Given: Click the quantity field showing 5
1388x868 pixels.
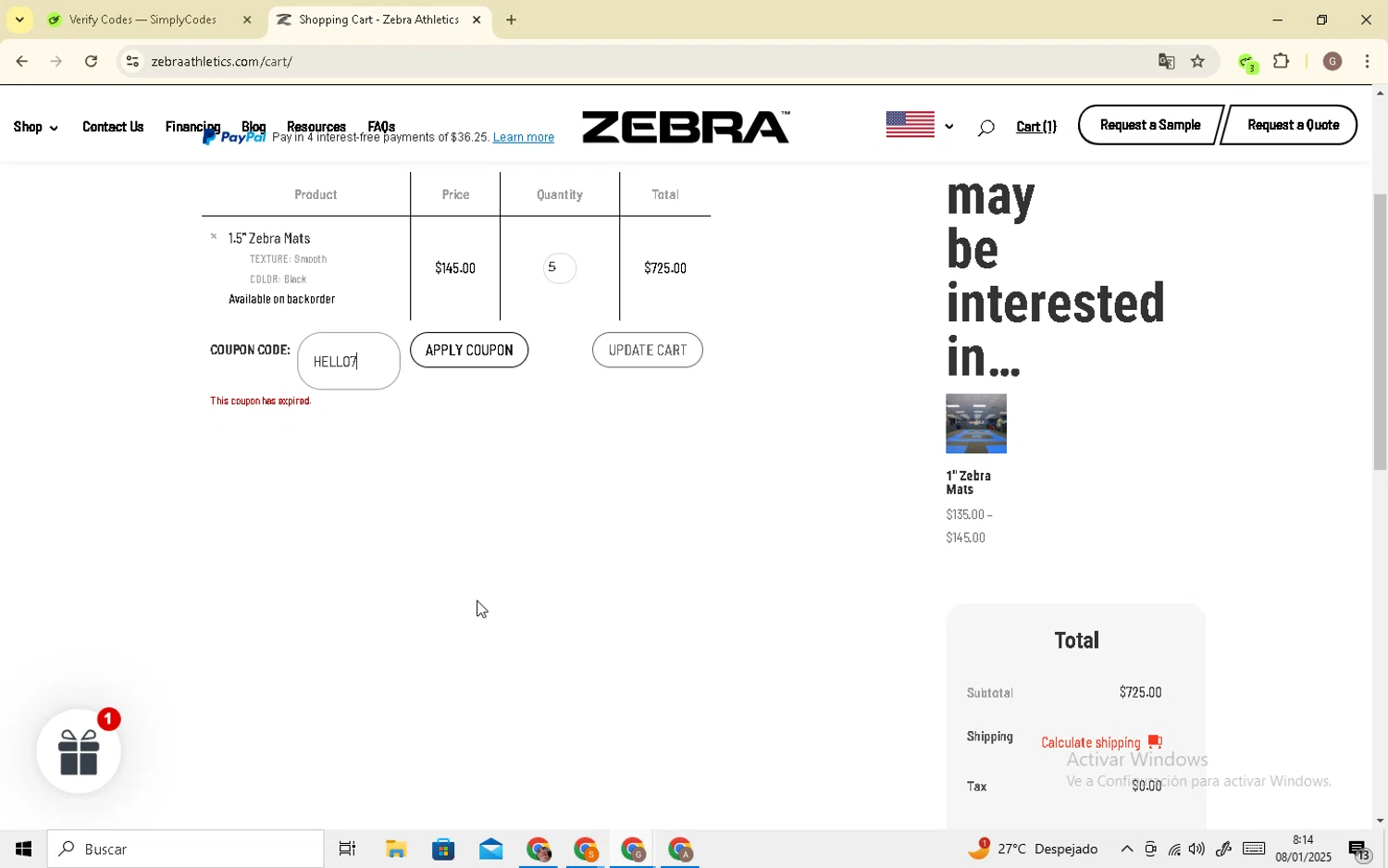Looking at the screenshot, I should 559,268.
